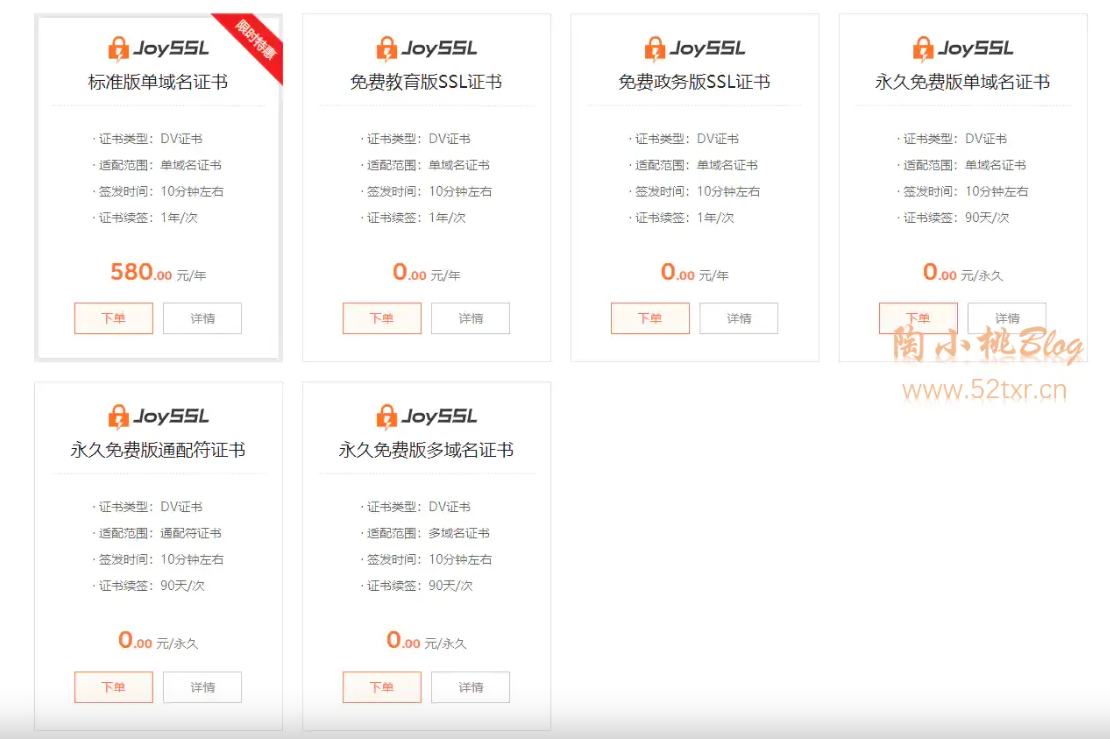Click 0.00 元/永久 price on 永久免费版单域名证书
Screen dimensions: 1110x739
(x=963, y=273)
